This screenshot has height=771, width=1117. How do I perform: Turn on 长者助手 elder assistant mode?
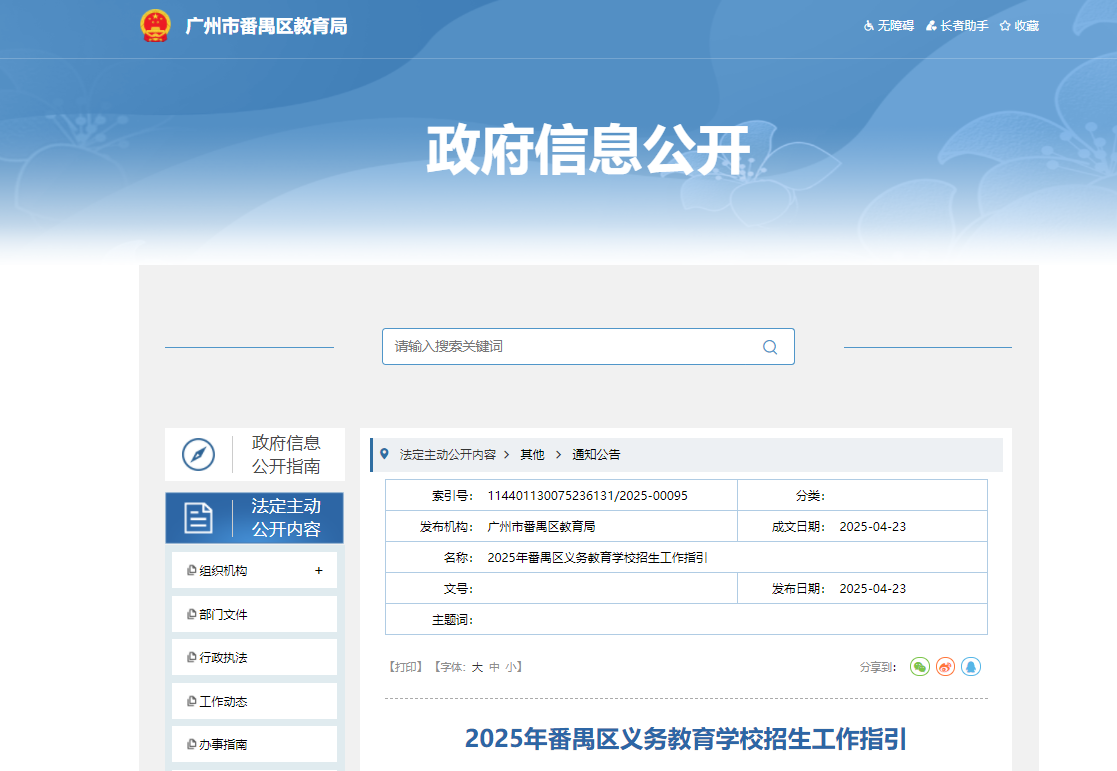[957, 26]
